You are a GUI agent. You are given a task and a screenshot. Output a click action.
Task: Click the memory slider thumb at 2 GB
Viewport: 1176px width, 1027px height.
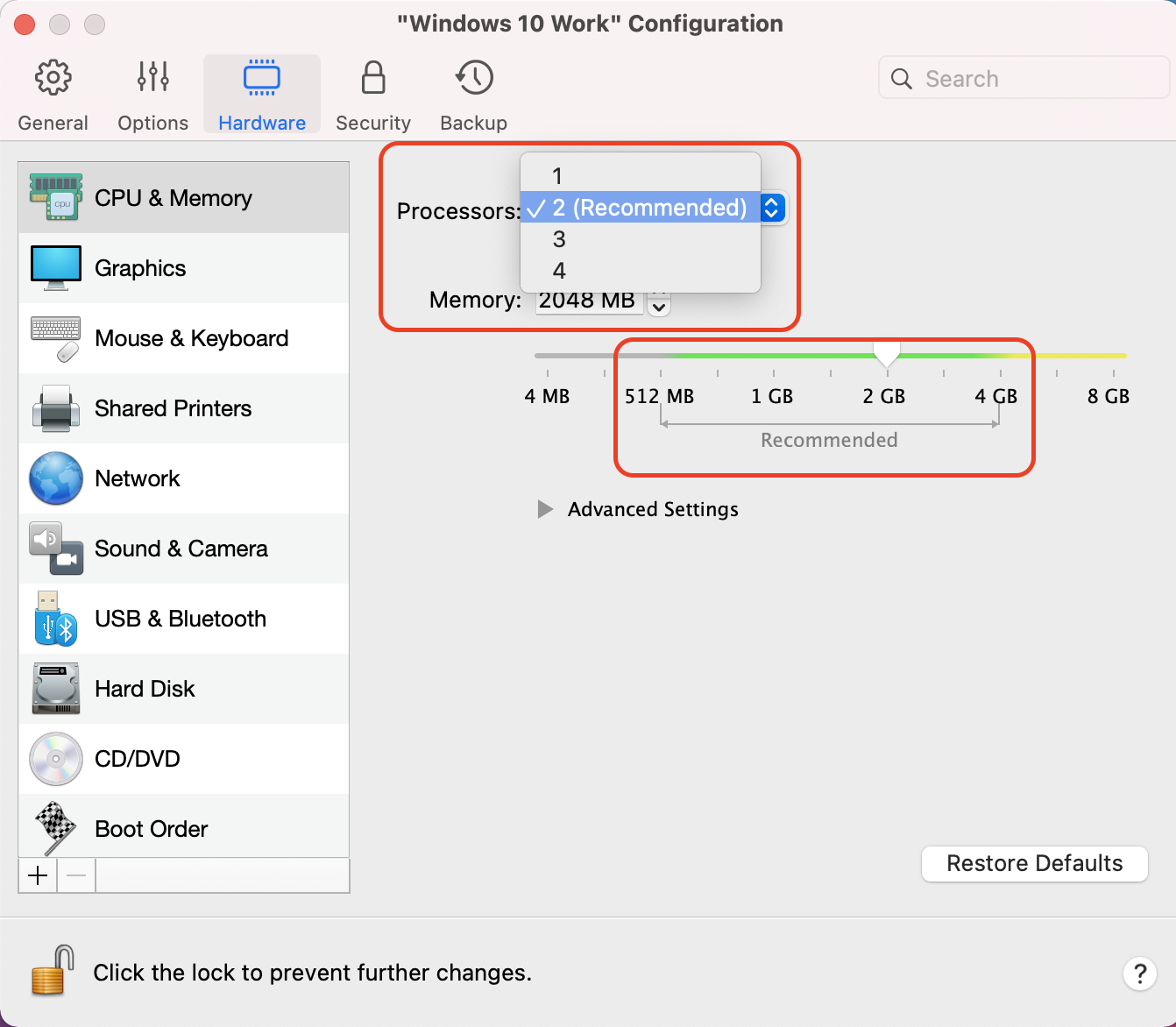coord(887,354)
